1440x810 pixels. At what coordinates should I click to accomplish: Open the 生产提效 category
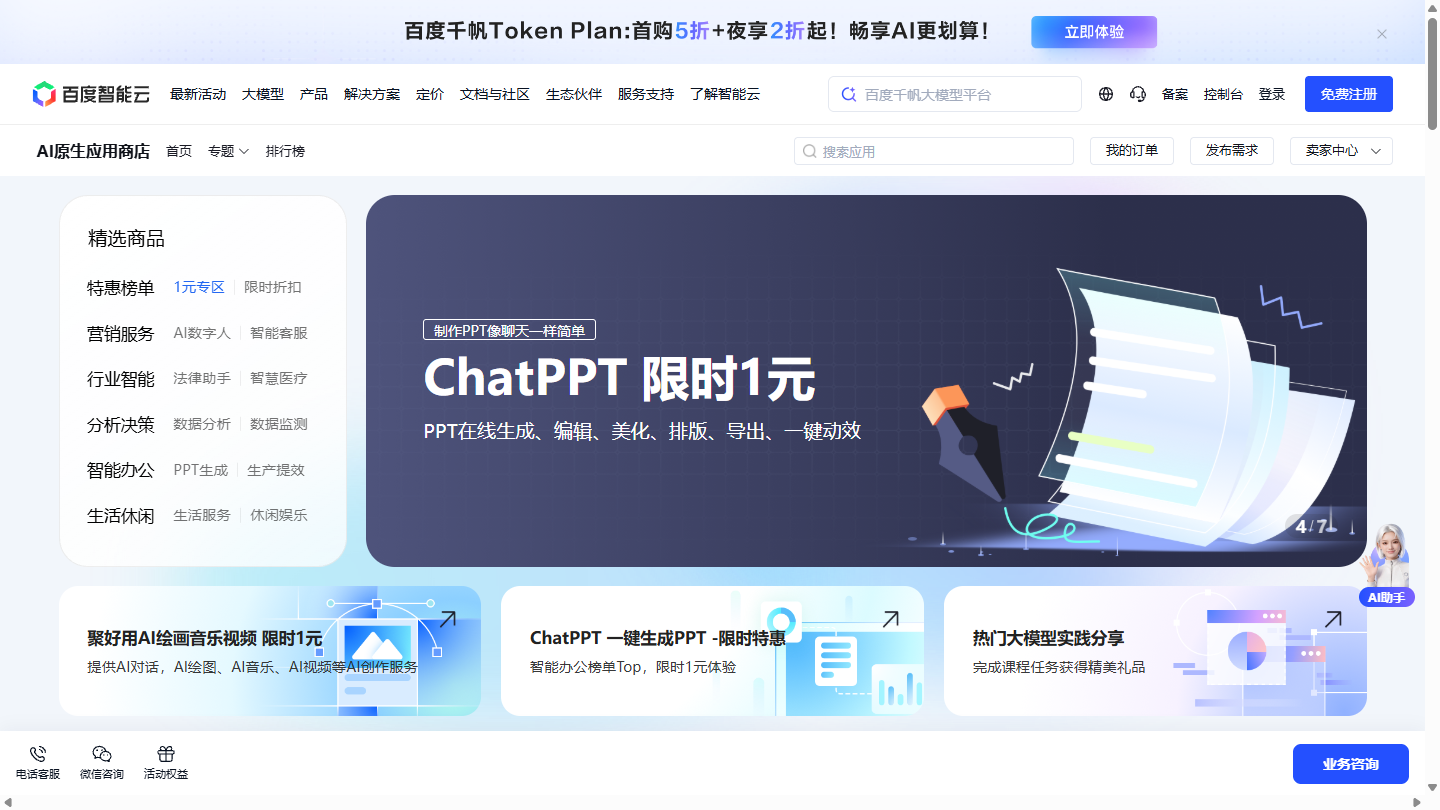coord(276,470)
